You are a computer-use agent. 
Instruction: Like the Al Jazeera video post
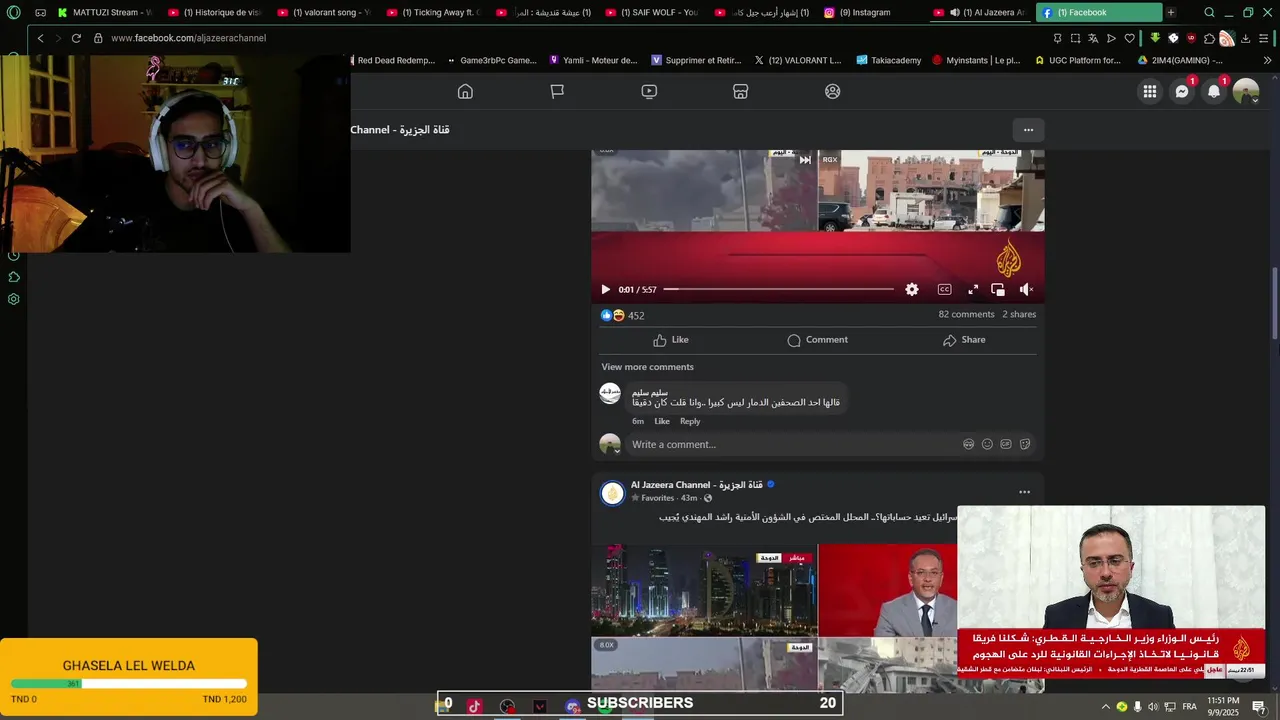671,340
